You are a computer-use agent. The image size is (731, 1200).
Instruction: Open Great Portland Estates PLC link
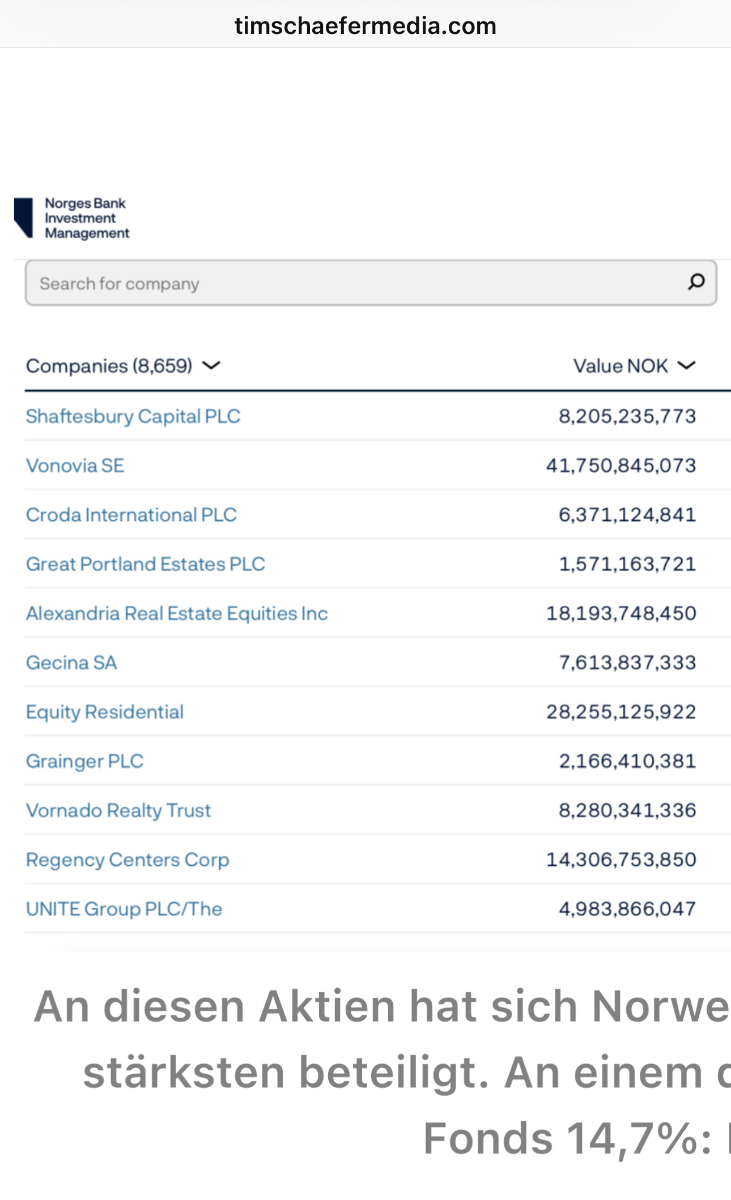click(x=145, y=564)
